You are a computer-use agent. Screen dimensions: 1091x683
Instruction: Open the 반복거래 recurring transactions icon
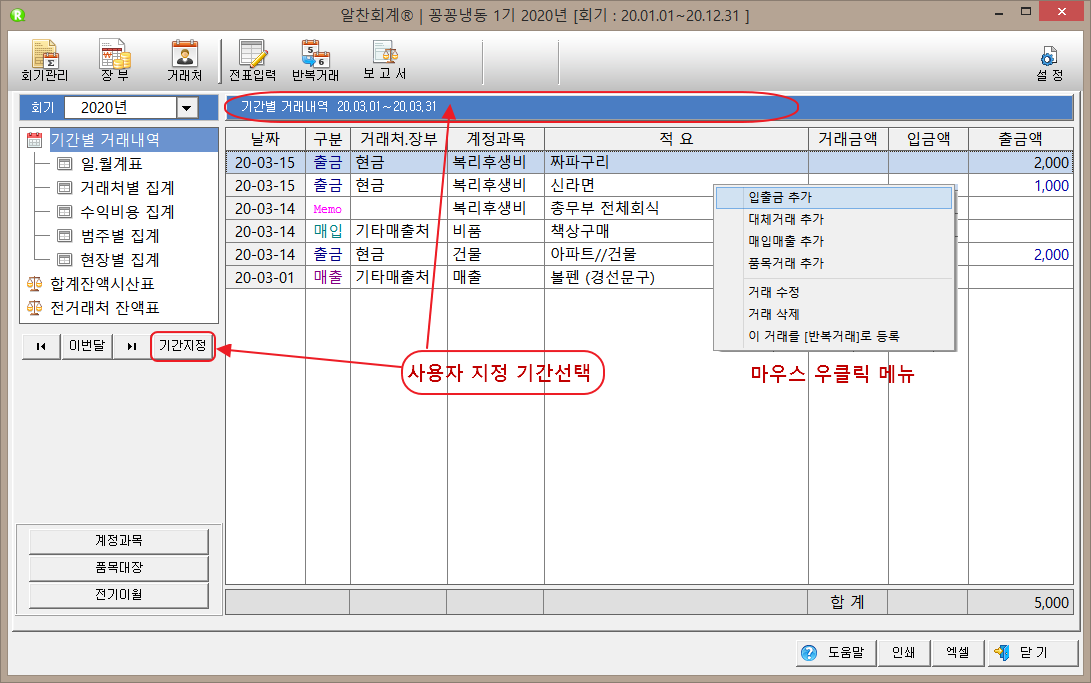click(x=315, y=61)
